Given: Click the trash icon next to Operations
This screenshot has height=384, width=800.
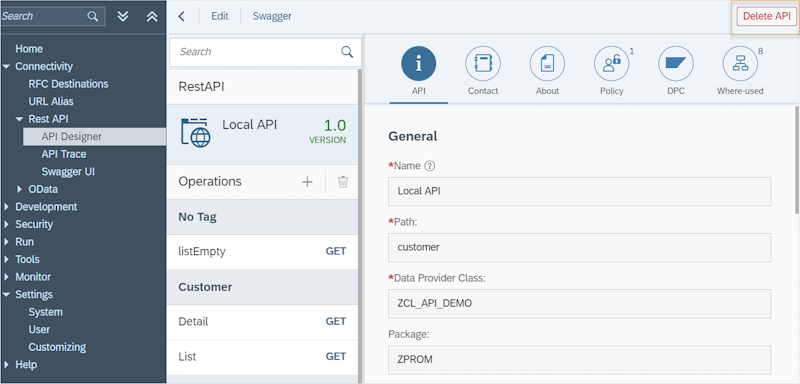Looking at the screenshot, I should click(343, 182).
